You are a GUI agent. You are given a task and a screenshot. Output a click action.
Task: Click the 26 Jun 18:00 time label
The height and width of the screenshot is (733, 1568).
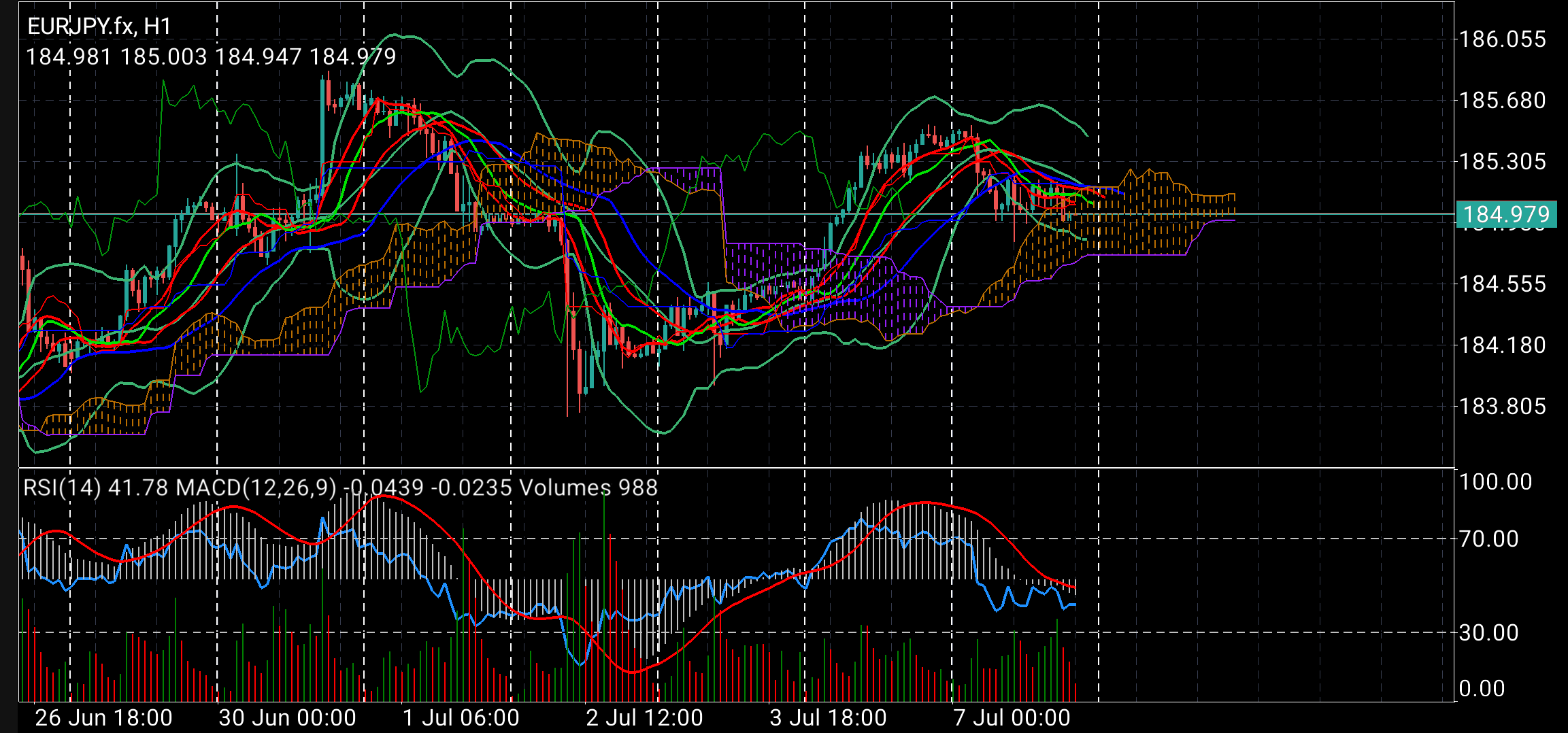click(103, 717)
